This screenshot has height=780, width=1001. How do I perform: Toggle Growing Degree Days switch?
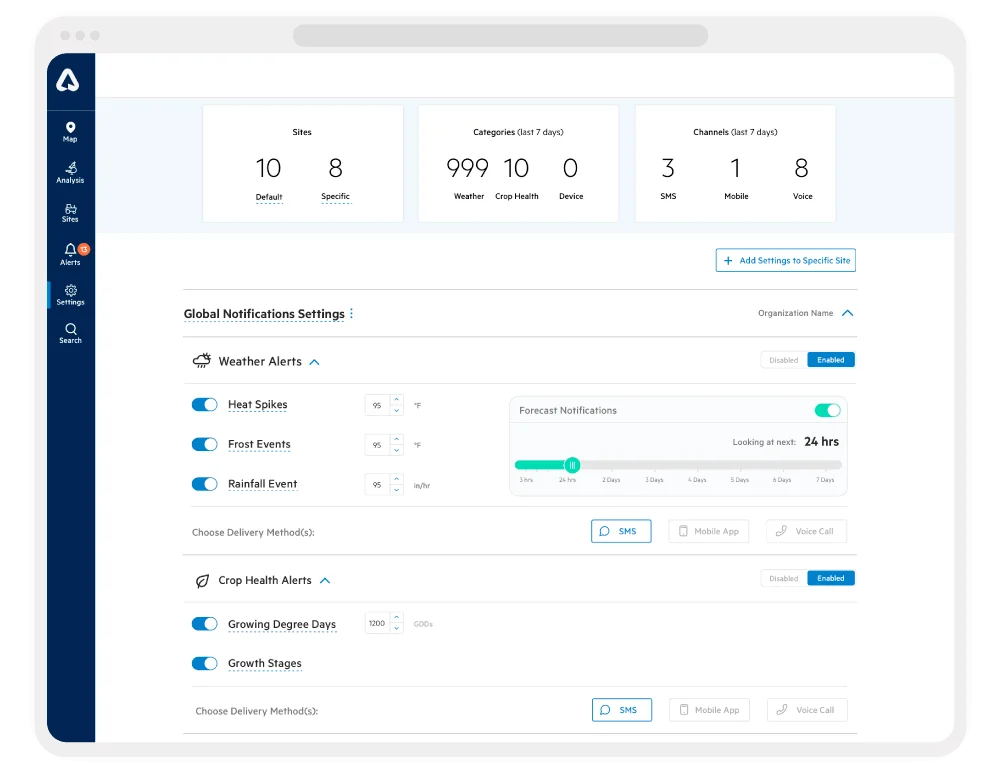(204, 624)
